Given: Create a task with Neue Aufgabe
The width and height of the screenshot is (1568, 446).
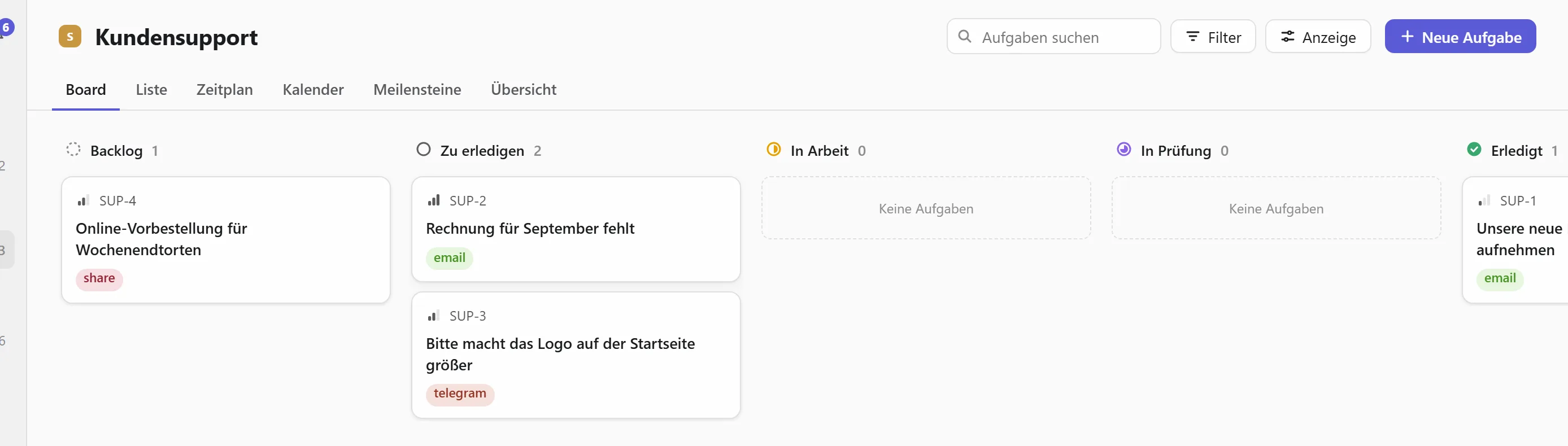Looking at the screenshot, I should pos(1460,37).
